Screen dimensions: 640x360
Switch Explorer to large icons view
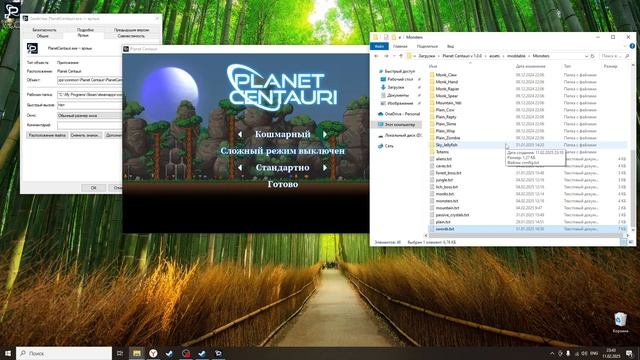coord(631,242)
